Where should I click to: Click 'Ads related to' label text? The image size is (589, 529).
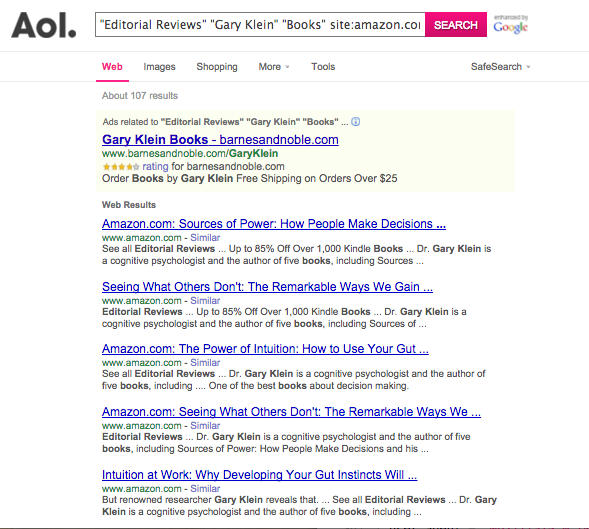[x=130, y=122]
